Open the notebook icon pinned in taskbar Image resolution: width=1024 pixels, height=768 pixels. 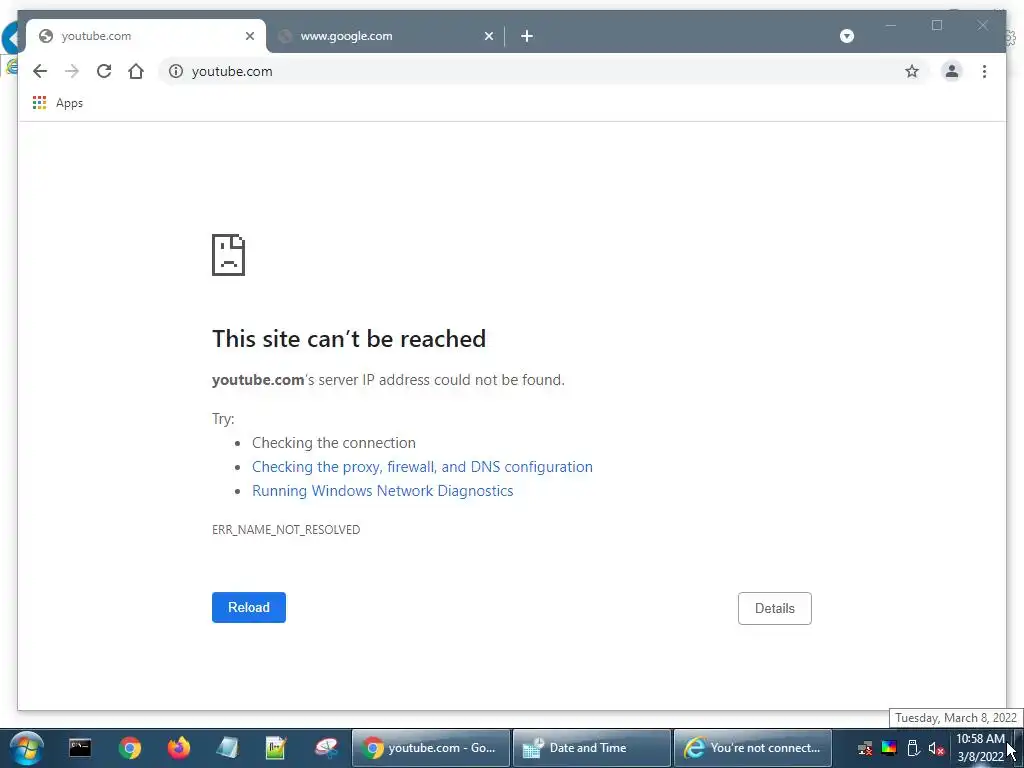pyautogui.click(x=227, y=748)
